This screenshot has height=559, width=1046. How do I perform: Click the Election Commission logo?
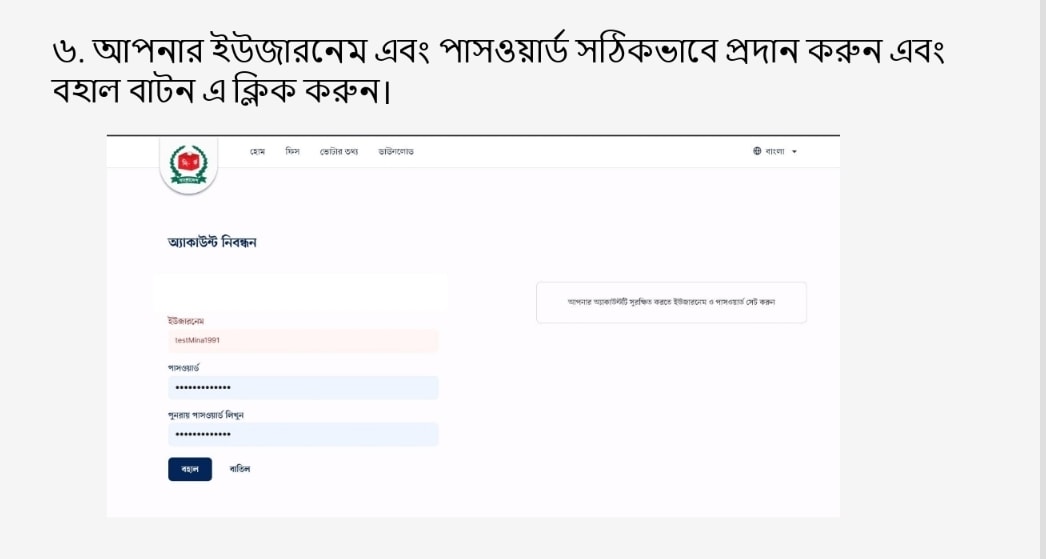click(188, 164)
